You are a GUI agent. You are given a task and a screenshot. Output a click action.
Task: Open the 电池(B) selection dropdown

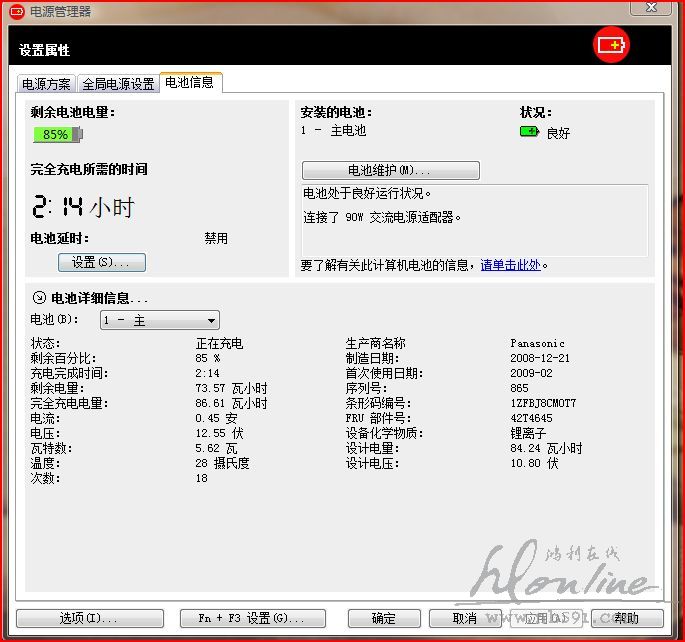point(160,321)
